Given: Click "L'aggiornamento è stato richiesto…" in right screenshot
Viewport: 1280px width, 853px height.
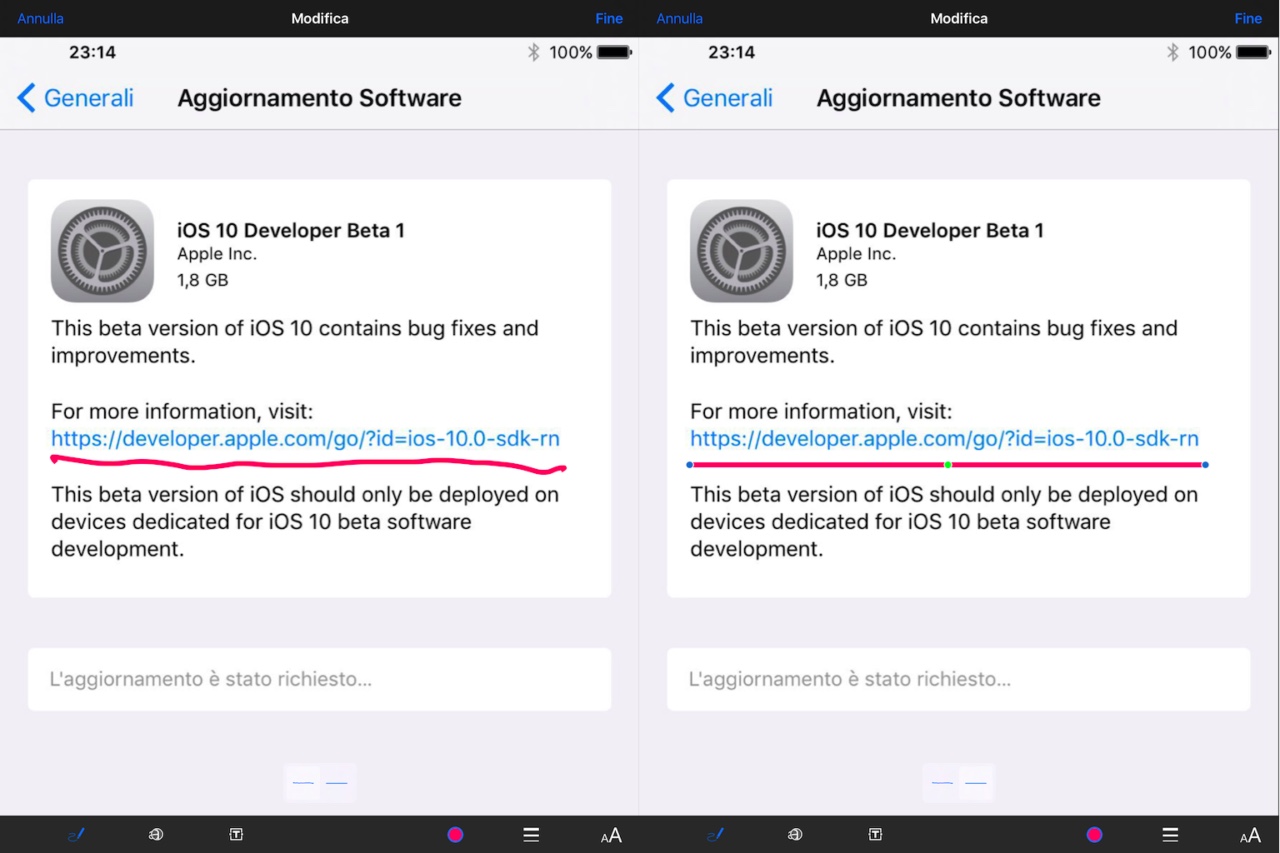Looking at the screenshot, I should tap(850, 679).
